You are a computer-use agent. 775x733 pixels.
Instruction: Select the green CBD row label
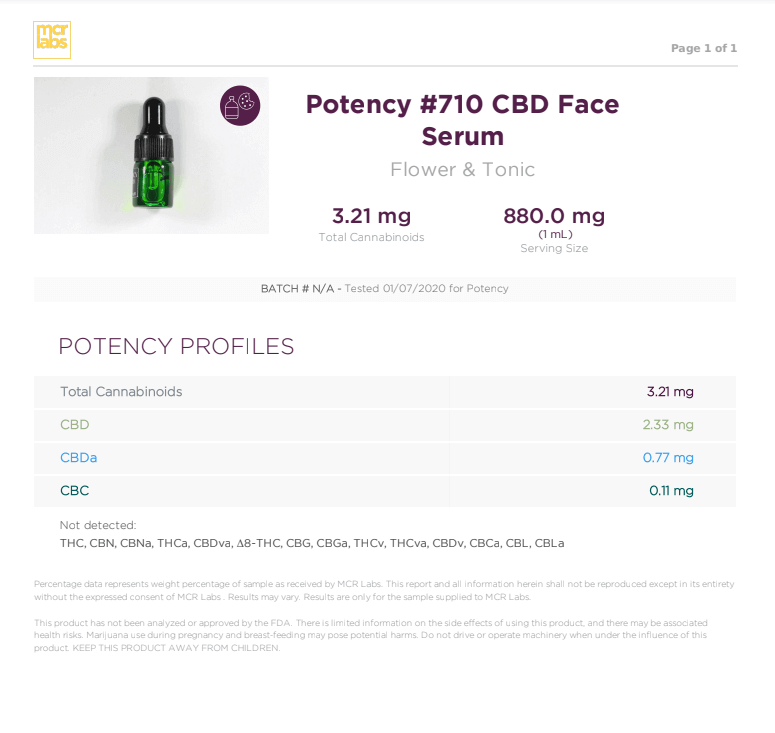click(75, 425)
